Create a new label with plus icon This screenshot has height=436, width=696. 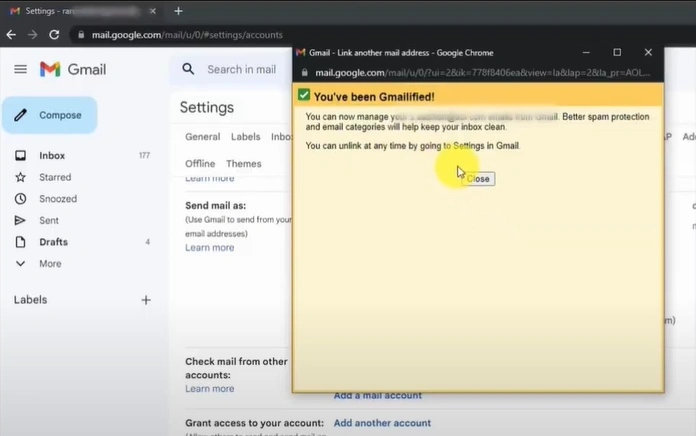(146, 300)
